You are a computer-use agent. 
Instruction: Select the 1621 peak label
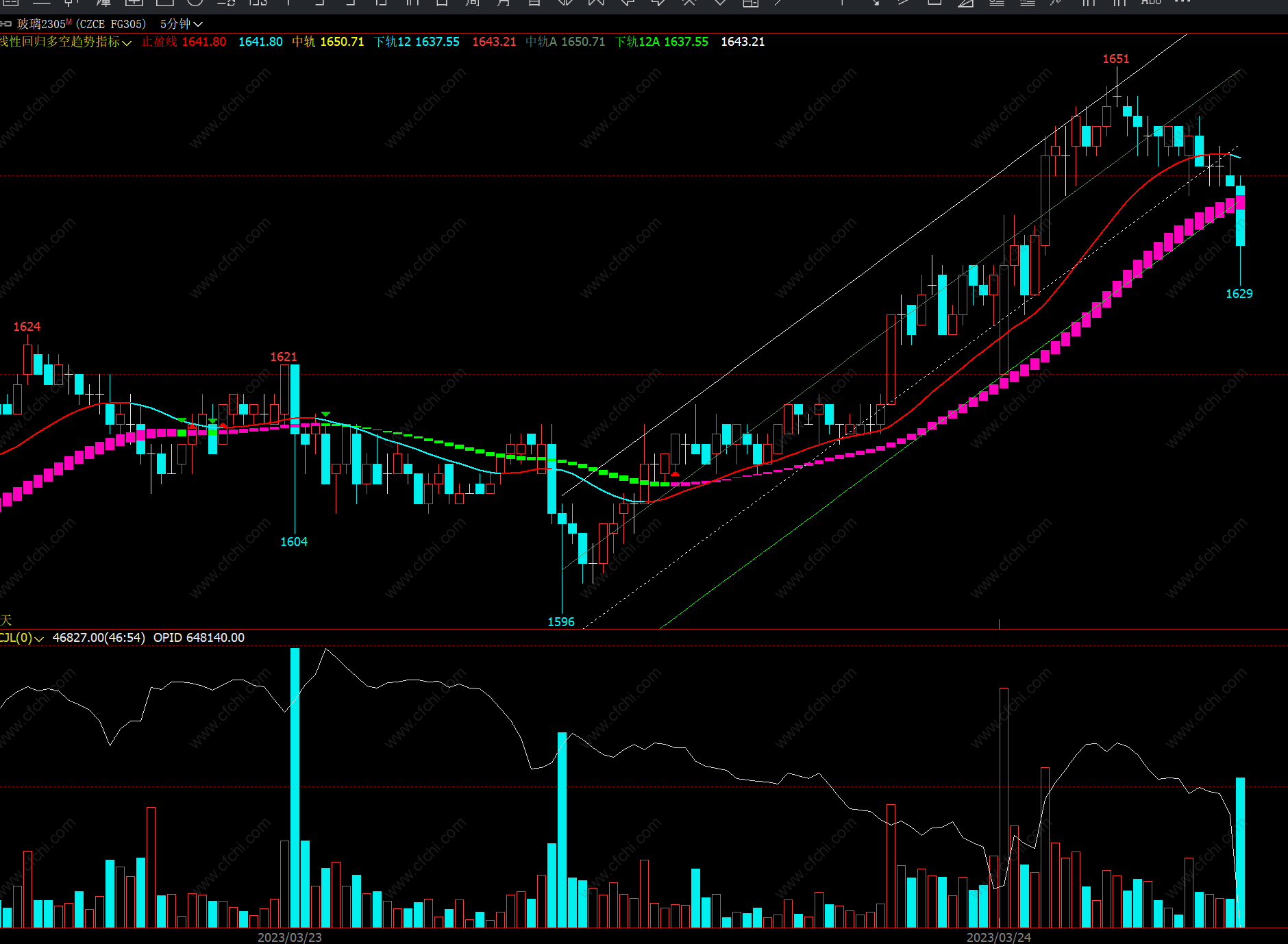(x=284, y=357)
